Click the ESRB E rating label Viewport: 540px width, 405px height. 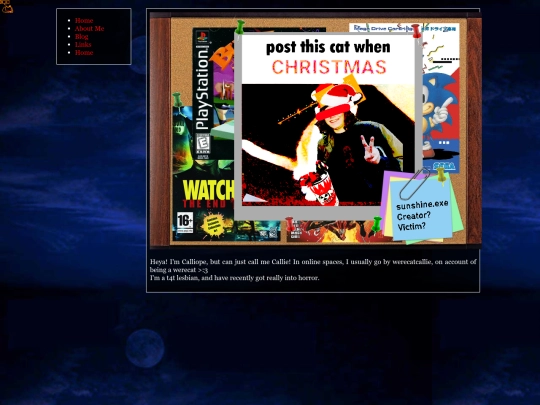pos(203,143)
